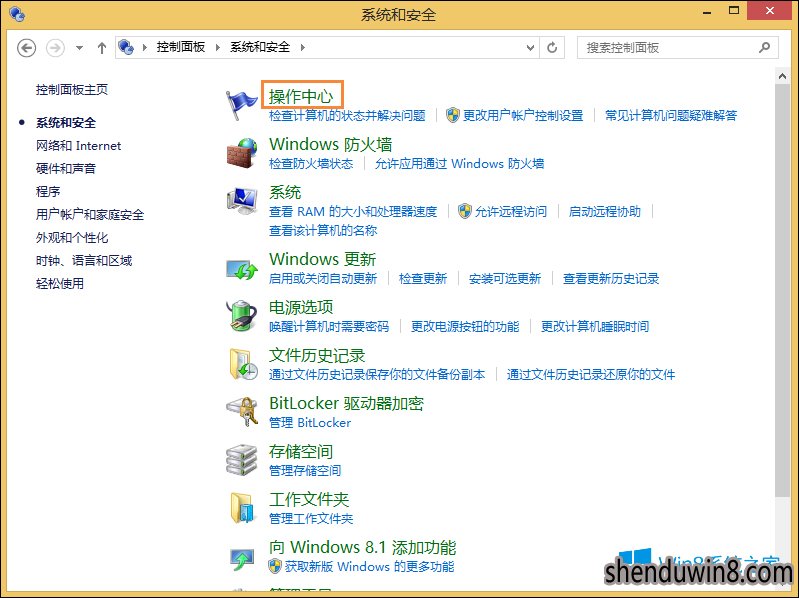The height and width of the screenshot is (598, 799).
Task: Click the Work Folders icon
Action: tap(242, 507)
